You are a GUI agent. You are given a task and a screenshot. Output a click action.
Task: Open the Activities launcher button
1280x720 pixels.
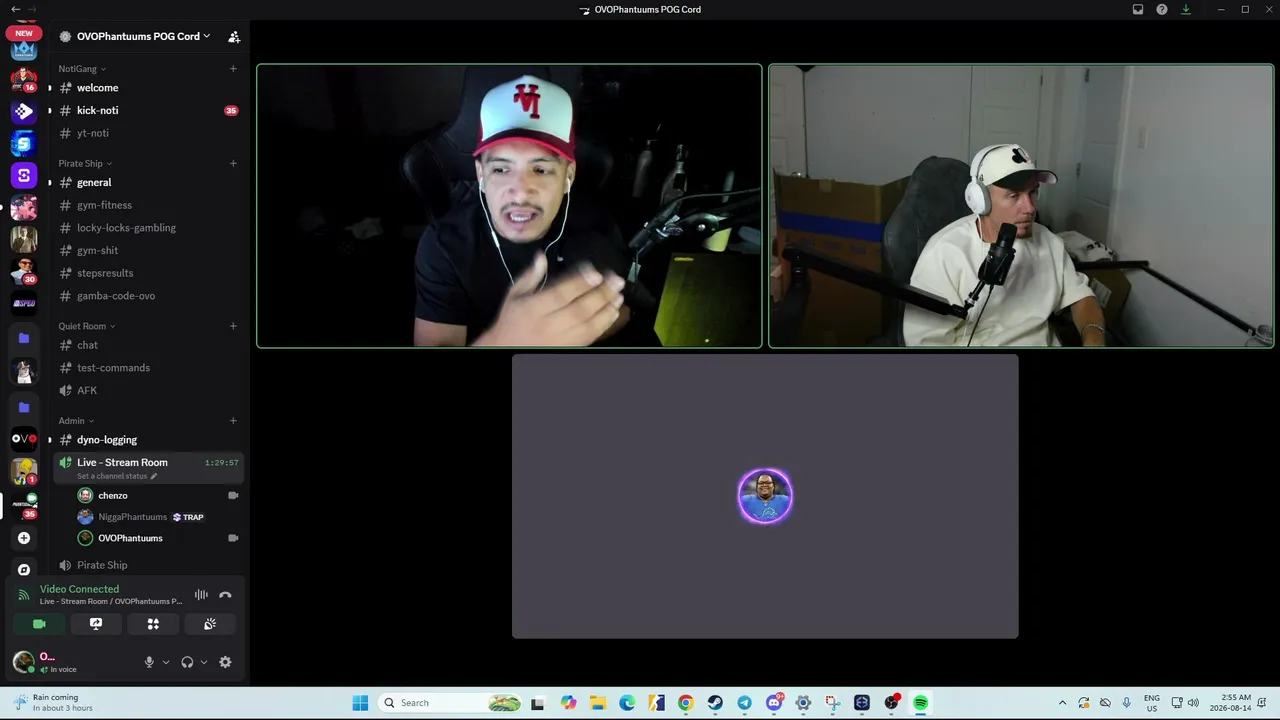(153, 624)
